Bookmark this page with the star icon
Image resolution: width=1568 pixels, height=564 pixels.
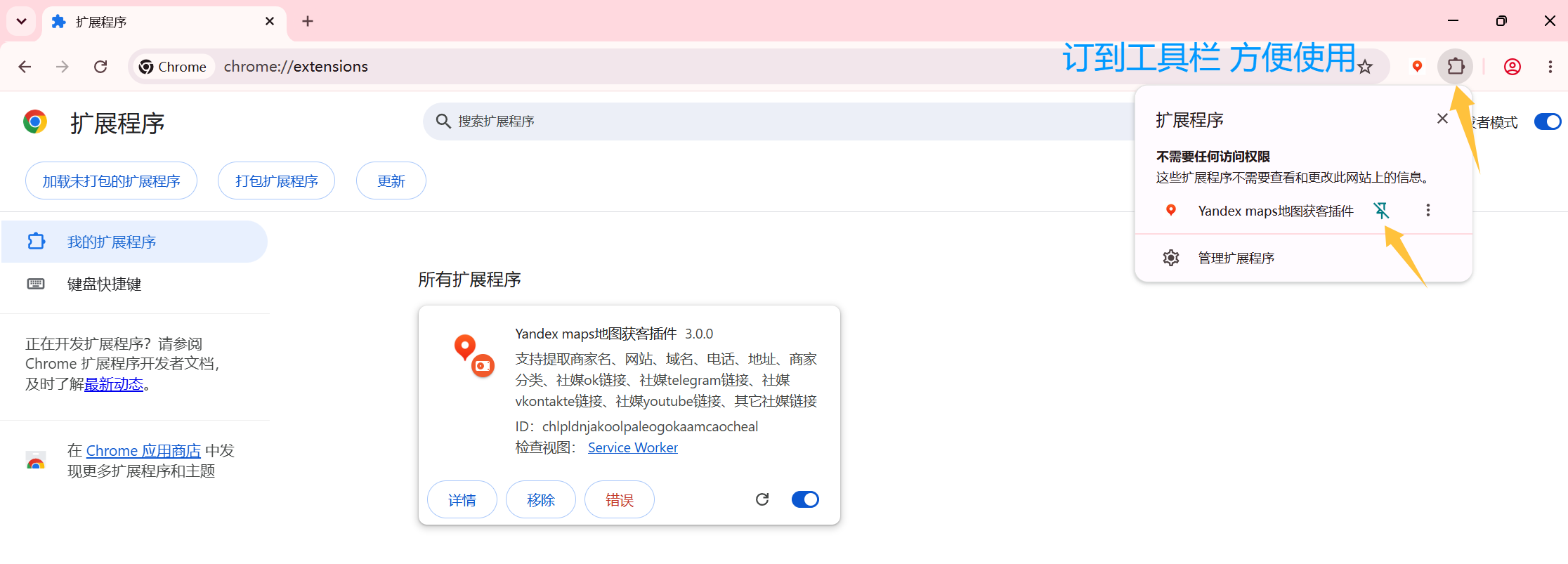(1365, 67)
